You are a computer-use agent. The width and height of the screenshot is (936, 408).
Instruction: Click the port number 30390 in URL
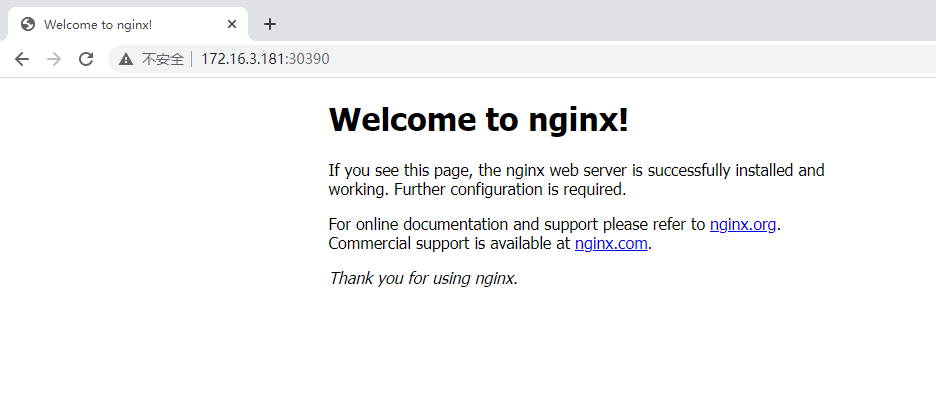[x=309, y=59]
